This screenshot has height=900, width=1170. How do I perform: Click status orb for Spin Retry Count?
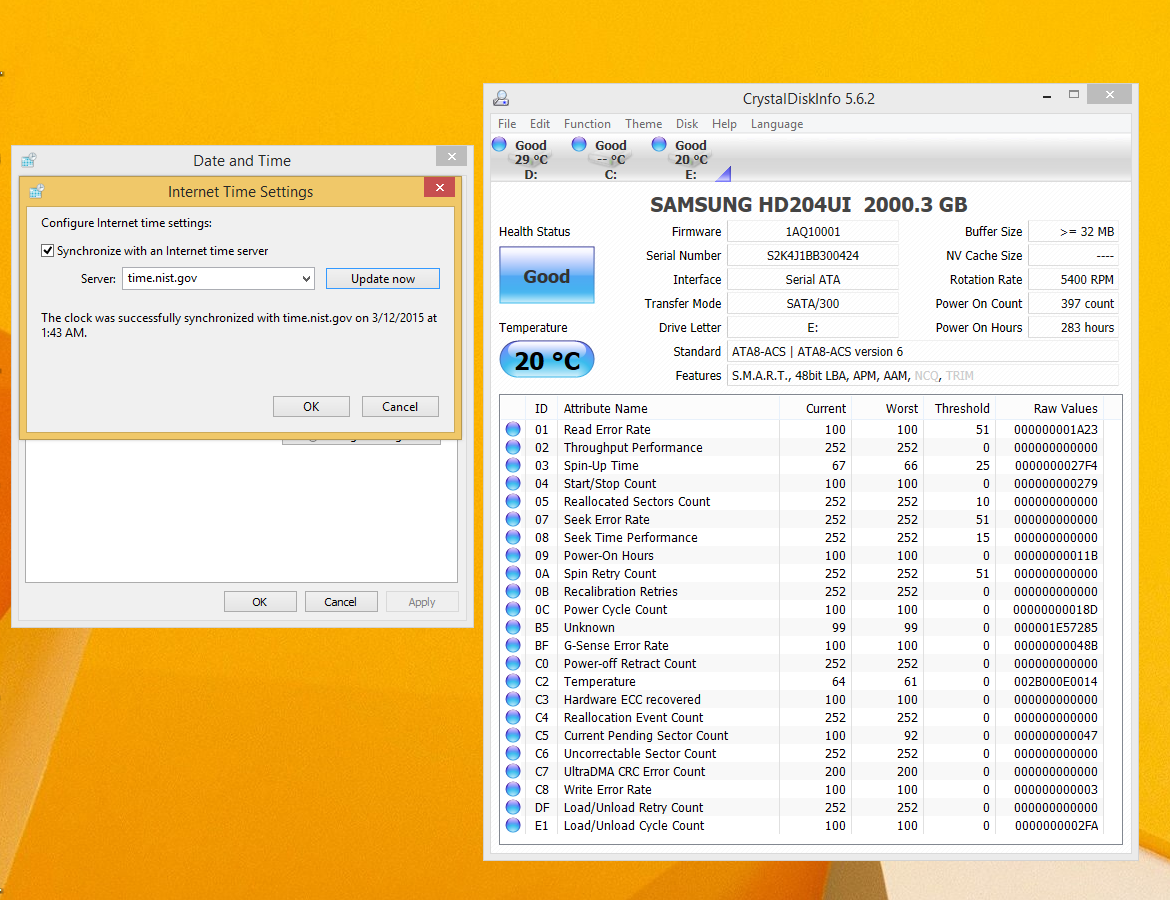pyautogui.click(x=513, y=573)
